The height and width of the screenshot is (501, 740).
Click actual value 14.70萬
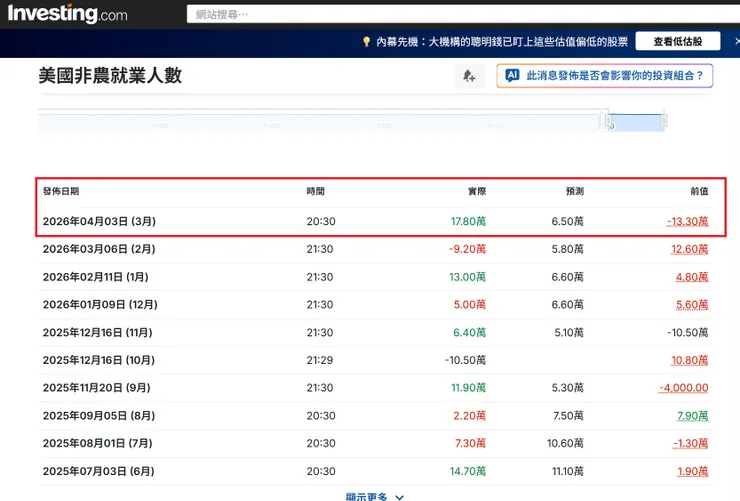point(468,471)
